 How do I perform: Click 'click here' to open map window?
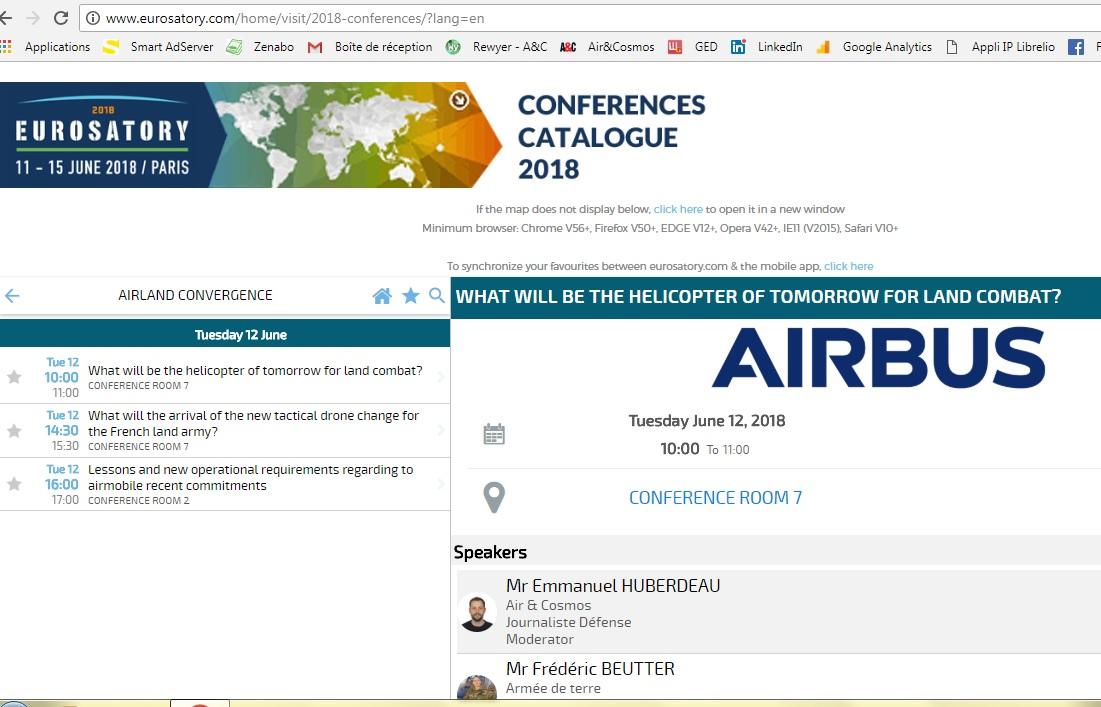click(x=678, y=209)
